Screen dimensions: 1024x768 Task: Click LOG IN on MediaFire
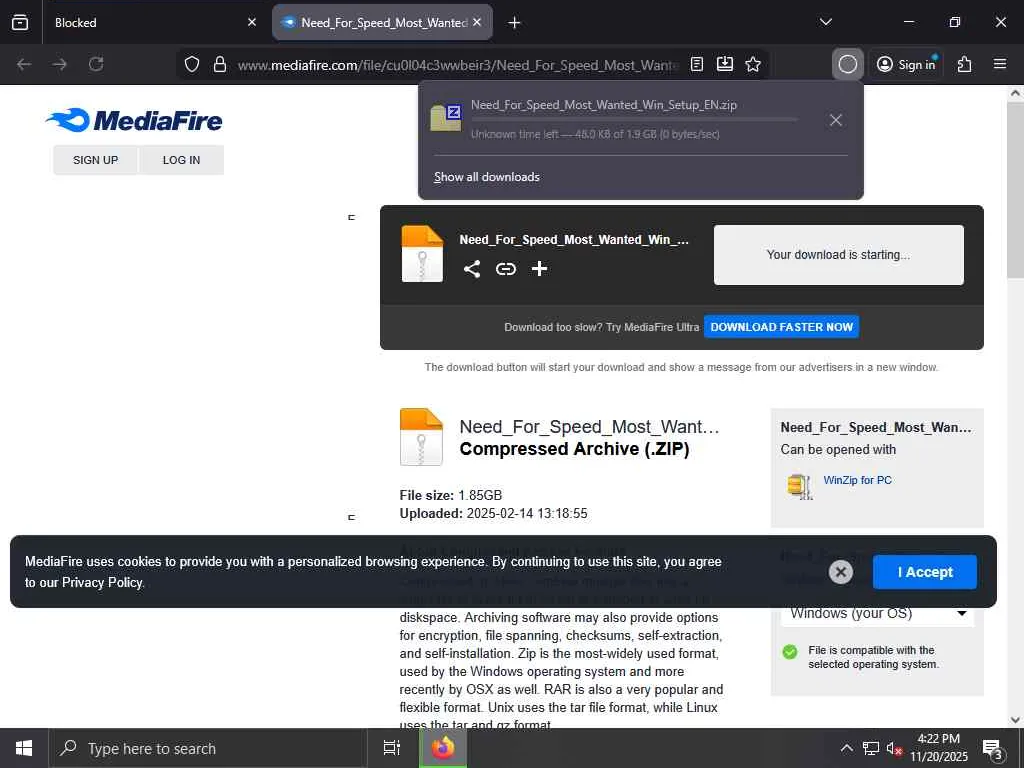(x=182, y=160)
